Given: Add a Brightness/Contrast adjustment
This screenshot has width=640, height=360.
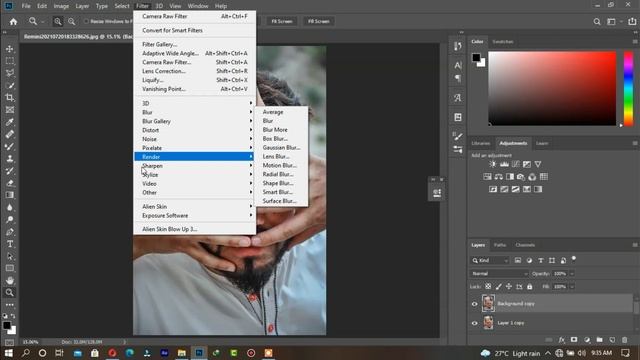Looking at the screenshot, I should click(x=493, y=164).
